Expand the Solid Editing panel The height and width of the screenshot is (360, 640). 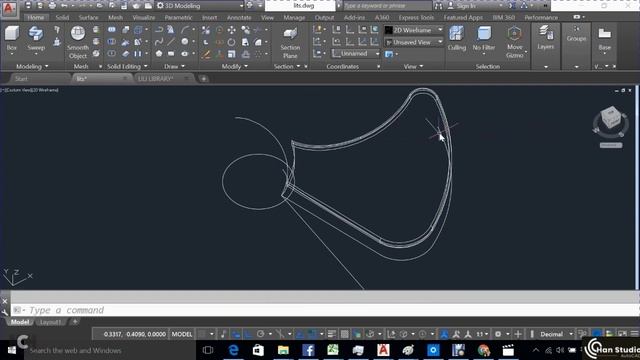127,66
